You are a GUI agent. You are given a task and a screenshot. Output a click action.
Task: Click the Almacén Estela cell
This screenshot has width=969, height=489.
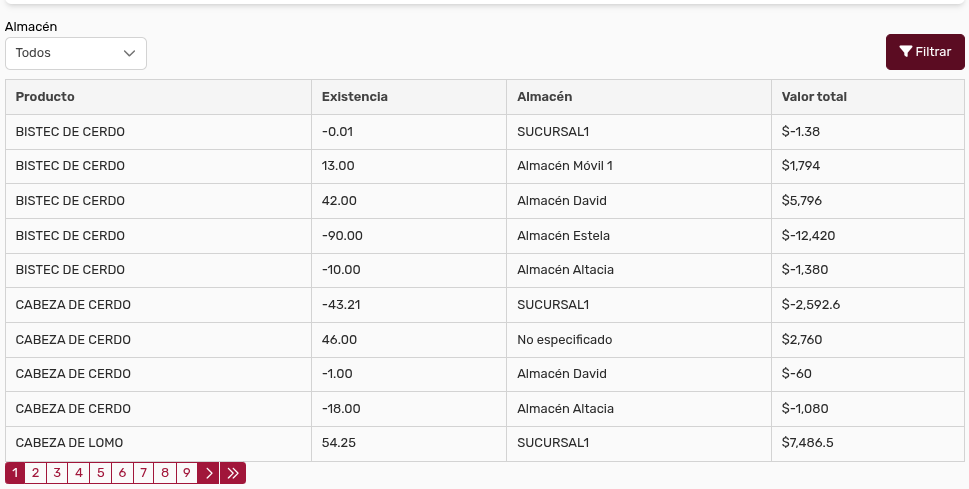coord(563,236)
